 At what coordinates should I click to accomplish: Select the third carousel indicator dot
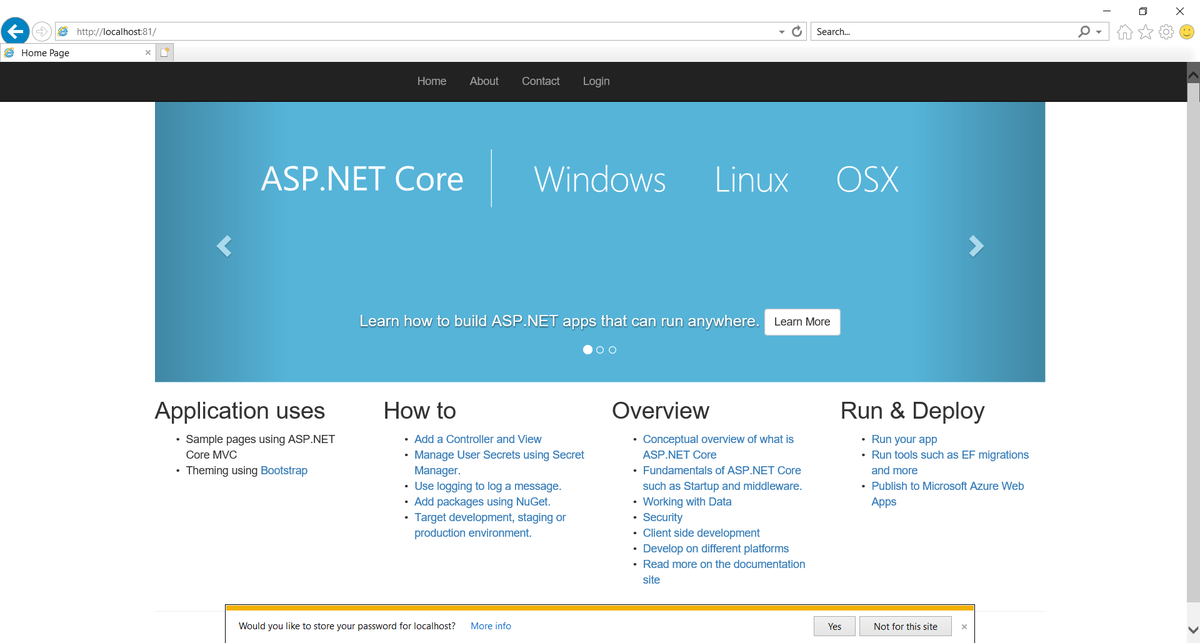pos(612,350)
